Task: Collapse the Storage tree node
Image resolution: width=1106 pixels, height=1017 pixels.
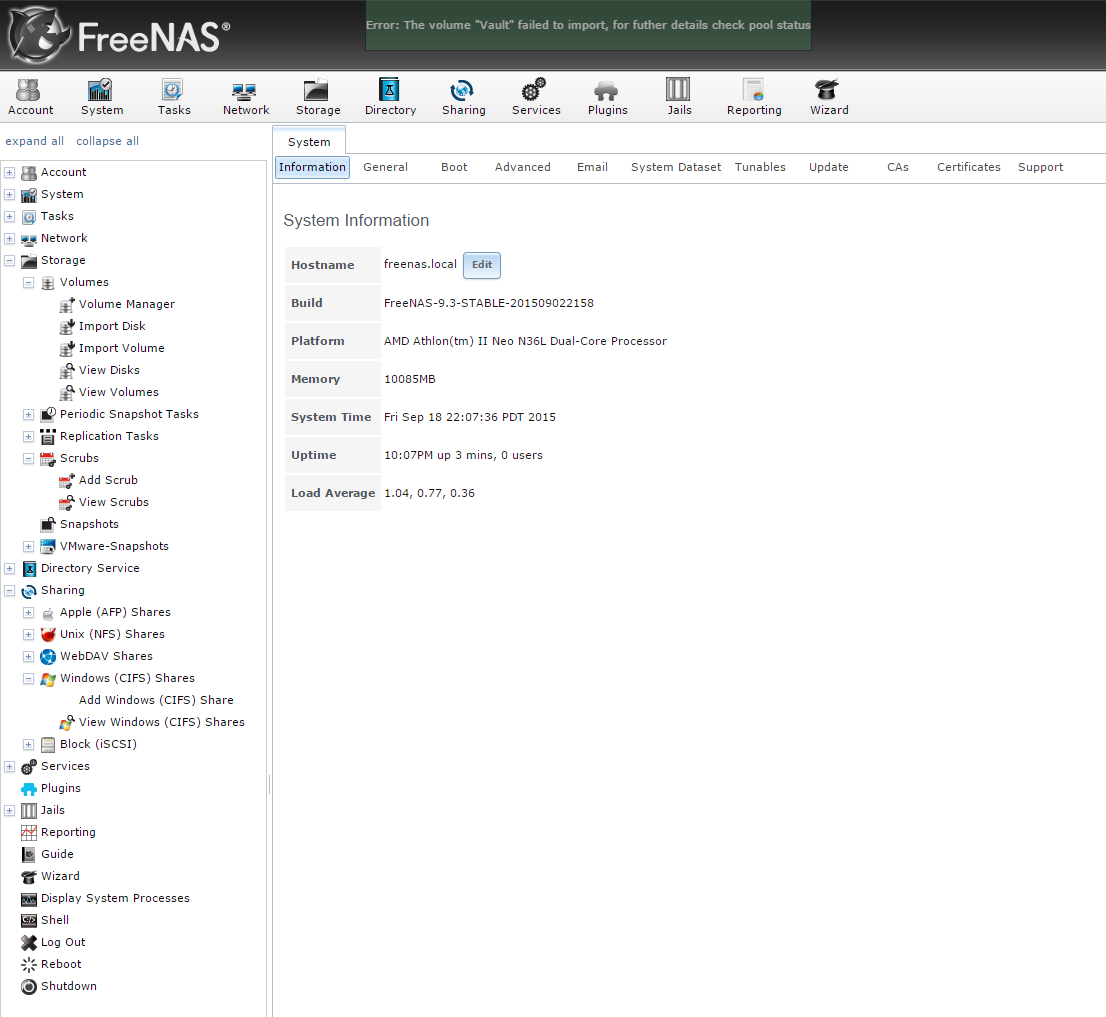Action: coord(9,260)
